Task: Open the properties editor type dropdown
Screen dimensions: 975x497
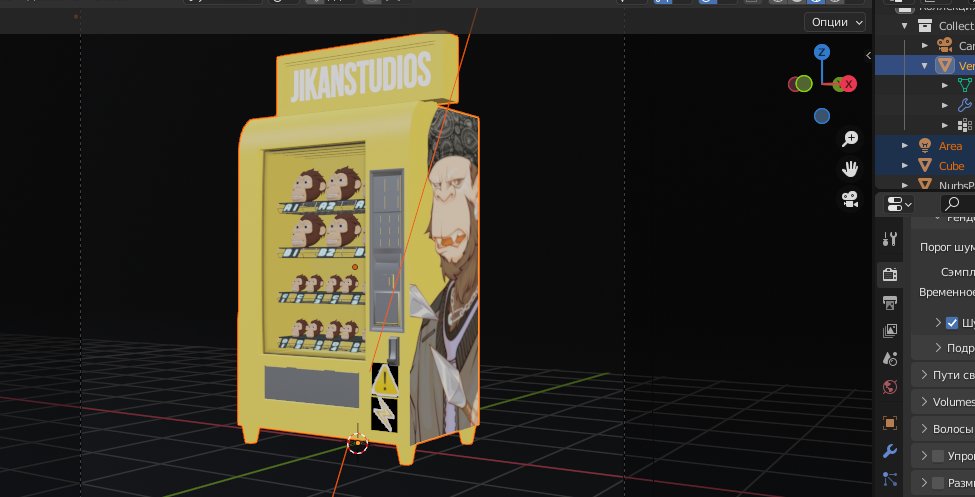Action: (899, 203)
